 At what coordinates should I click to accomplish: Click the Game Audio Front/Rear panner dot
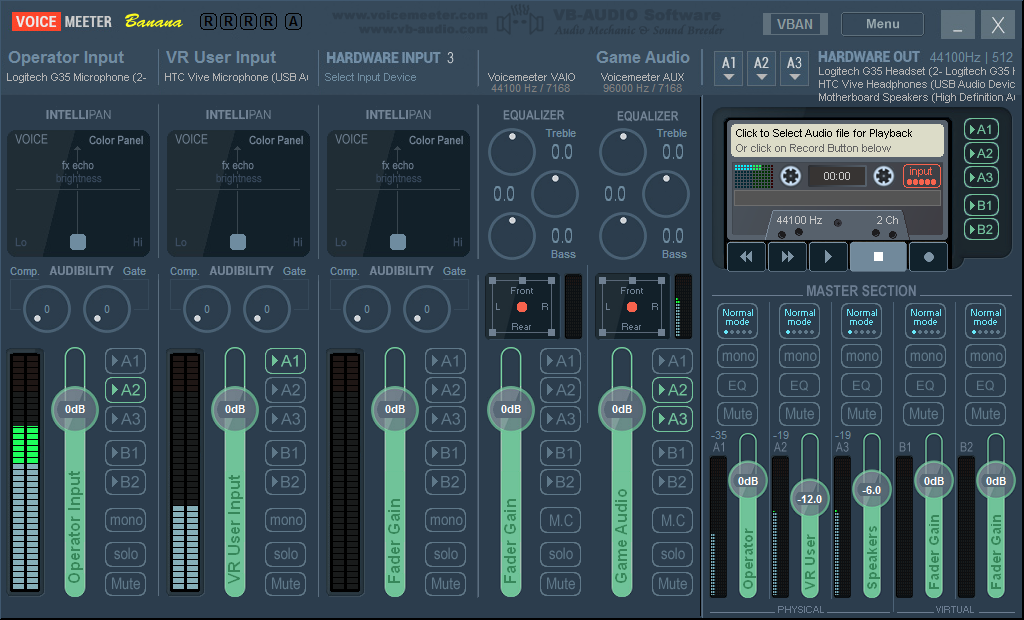632,307
